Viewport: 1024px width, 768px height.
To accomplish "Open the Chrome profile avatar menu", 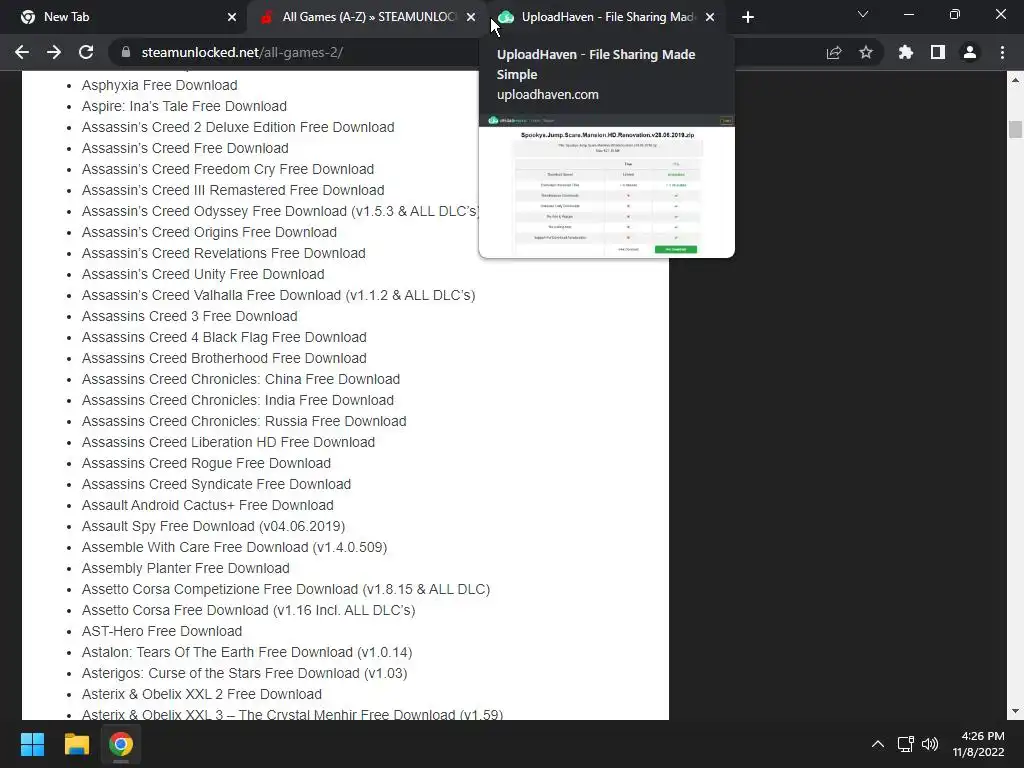I will (970, 52).
